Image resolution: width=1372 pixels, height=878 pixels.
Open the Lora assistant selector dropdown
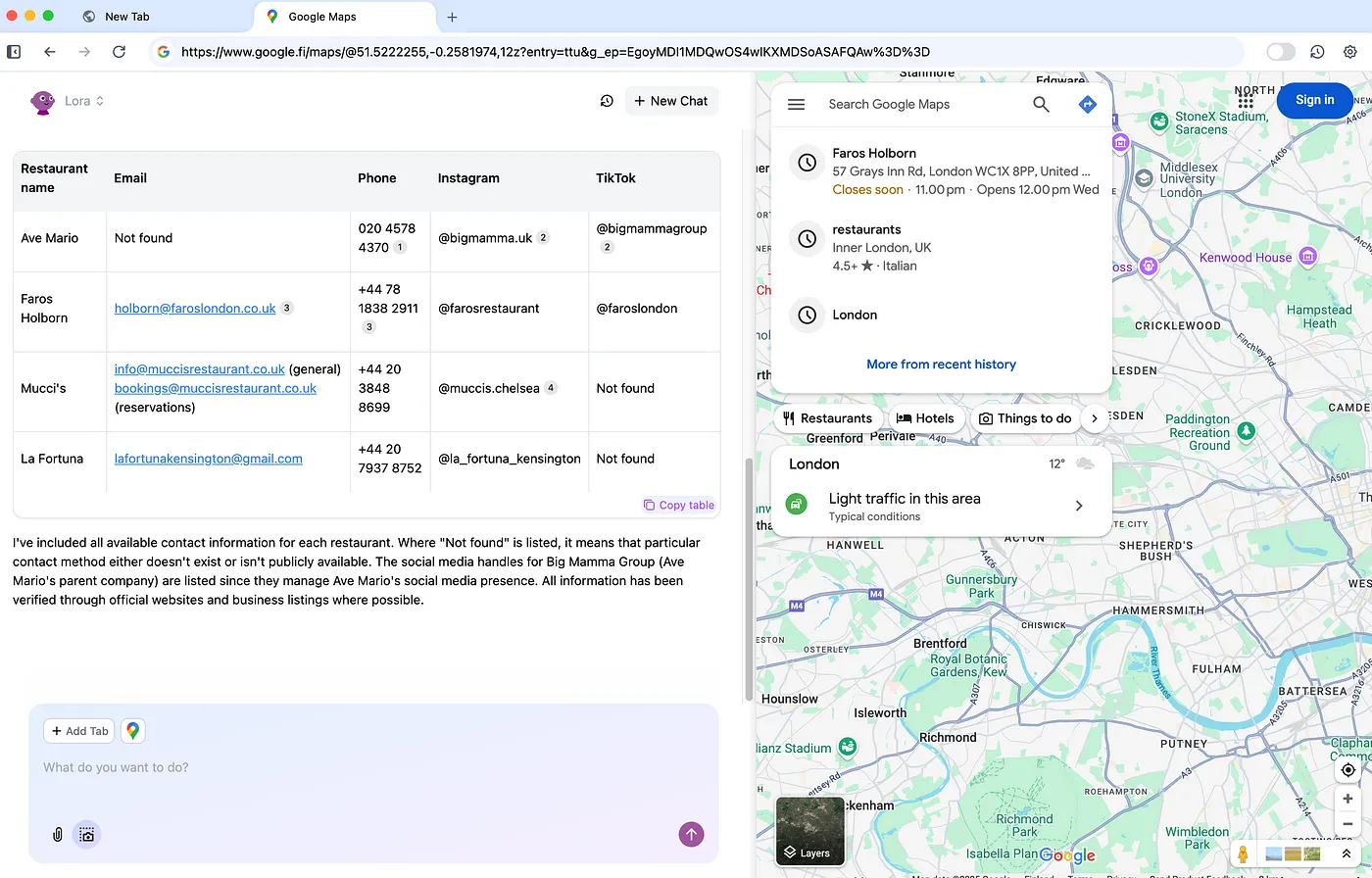pos(84,101)
